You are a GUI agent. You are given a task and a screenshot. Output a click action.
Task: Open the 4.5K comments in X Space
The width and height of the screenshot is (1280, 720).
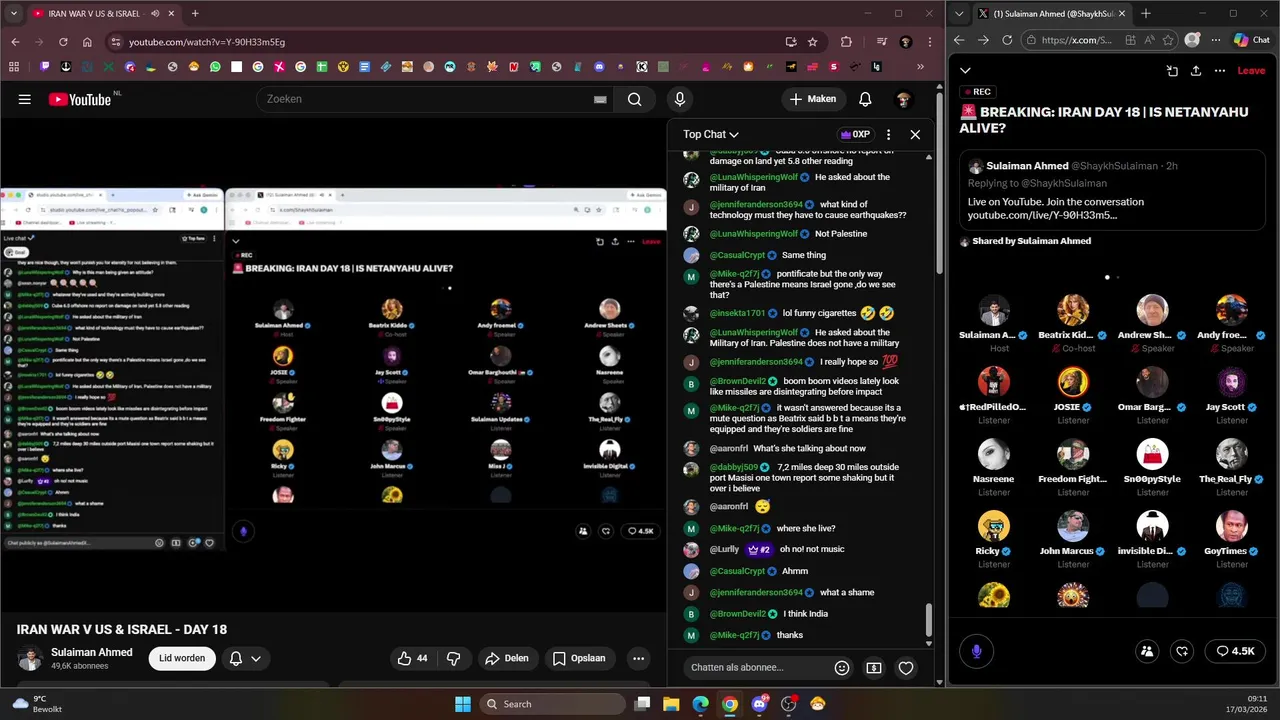[1235, 651]
